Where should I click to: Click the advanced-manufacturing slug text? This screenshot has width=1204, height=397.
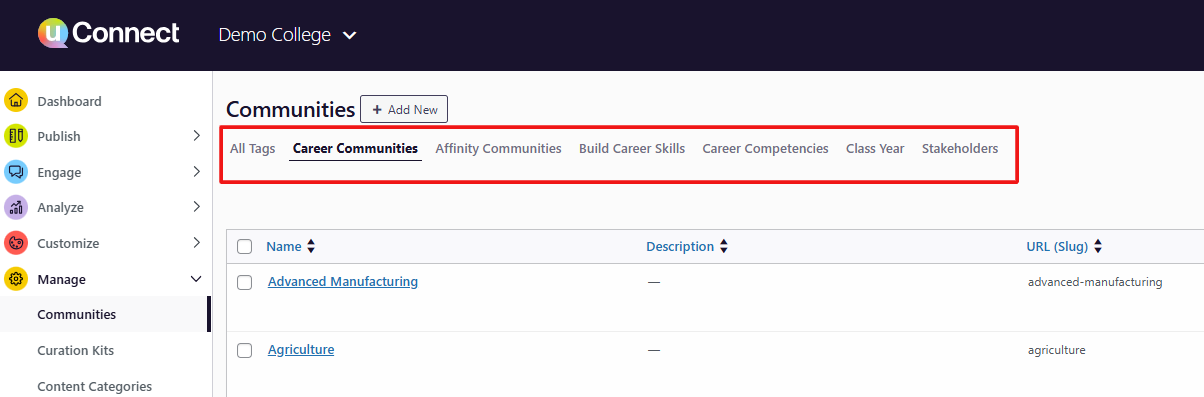pyautogui.click(x=1095, y=282)
